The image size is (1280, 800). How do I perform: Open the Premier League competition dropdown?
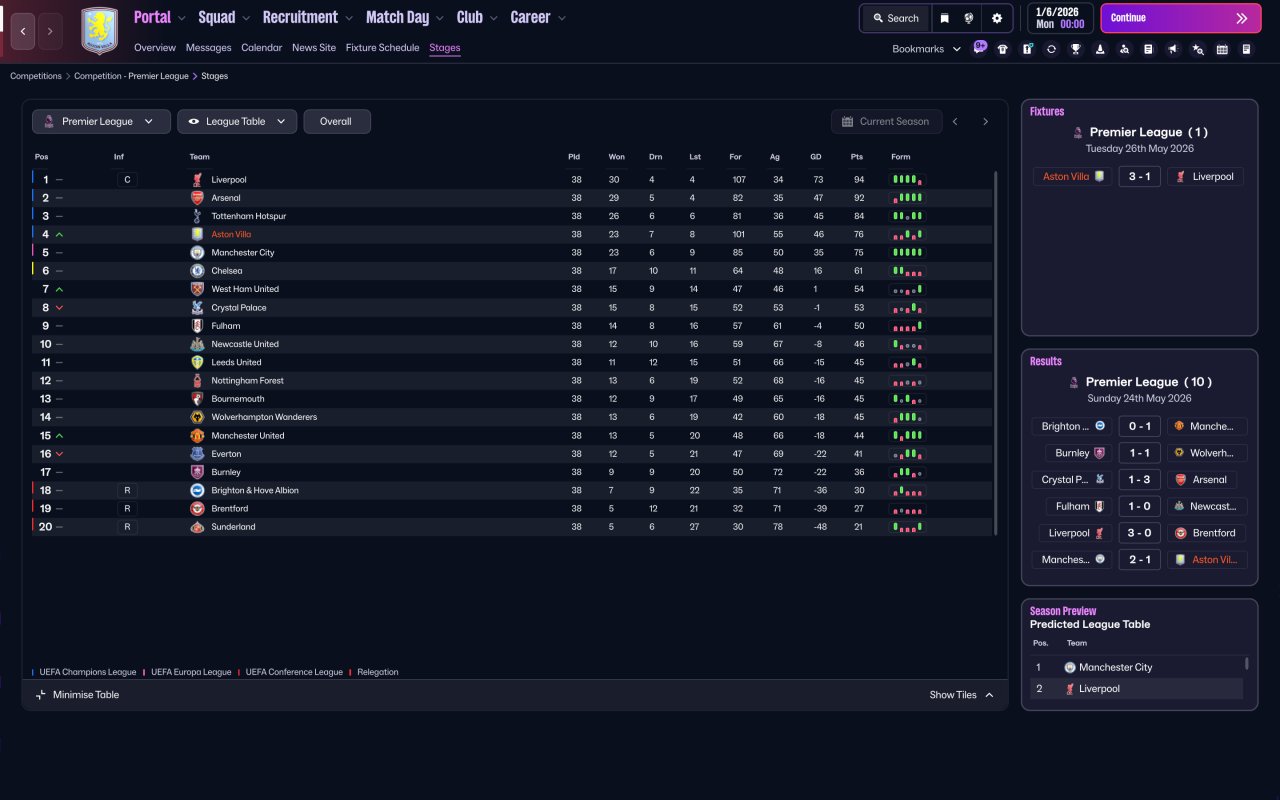pyautogui.click(x=101, y=122)
